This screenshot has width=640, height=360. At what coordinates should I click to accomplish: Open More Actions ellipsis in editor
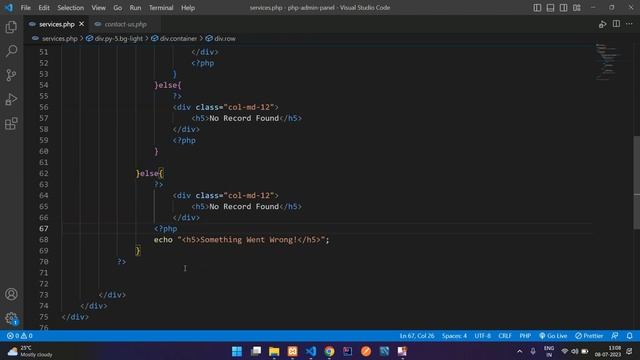629,24
